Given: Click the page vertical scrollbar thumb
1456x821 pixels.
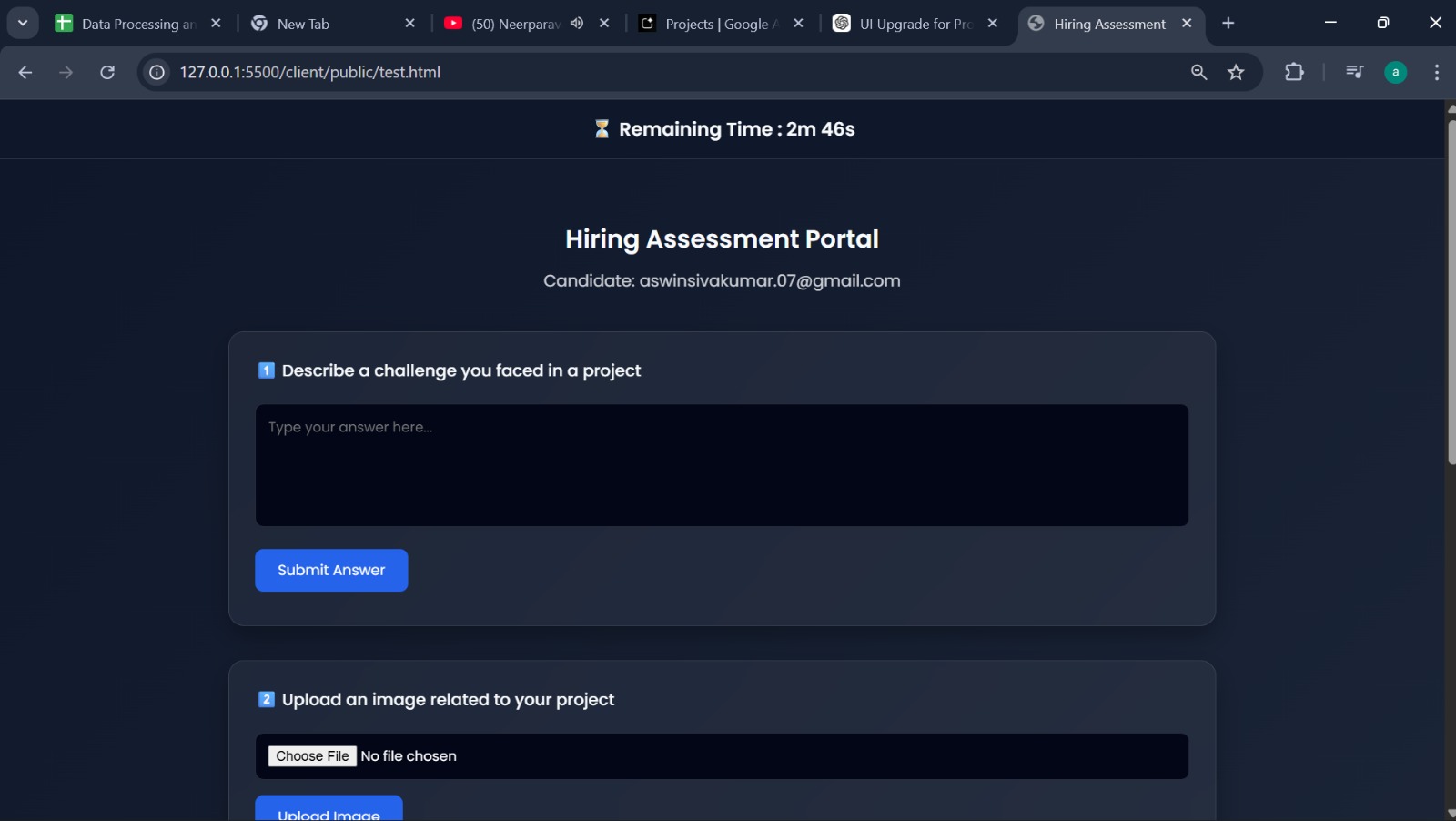Looking at the screenshot, I should pyautogui.click(x=1451, y=291).
